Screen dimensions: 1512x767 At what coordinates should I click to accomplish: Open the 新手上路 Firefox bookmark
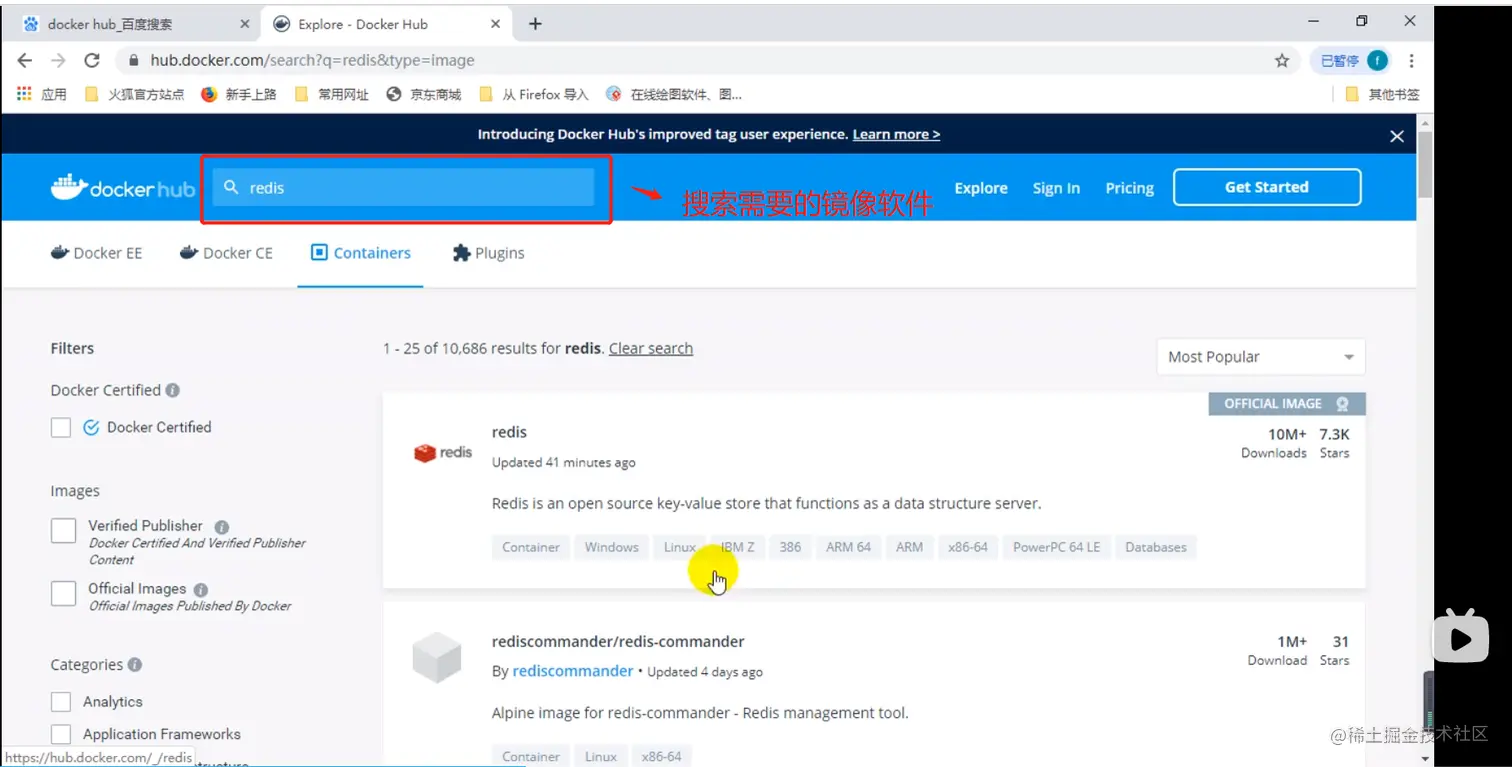click(238, 94)
